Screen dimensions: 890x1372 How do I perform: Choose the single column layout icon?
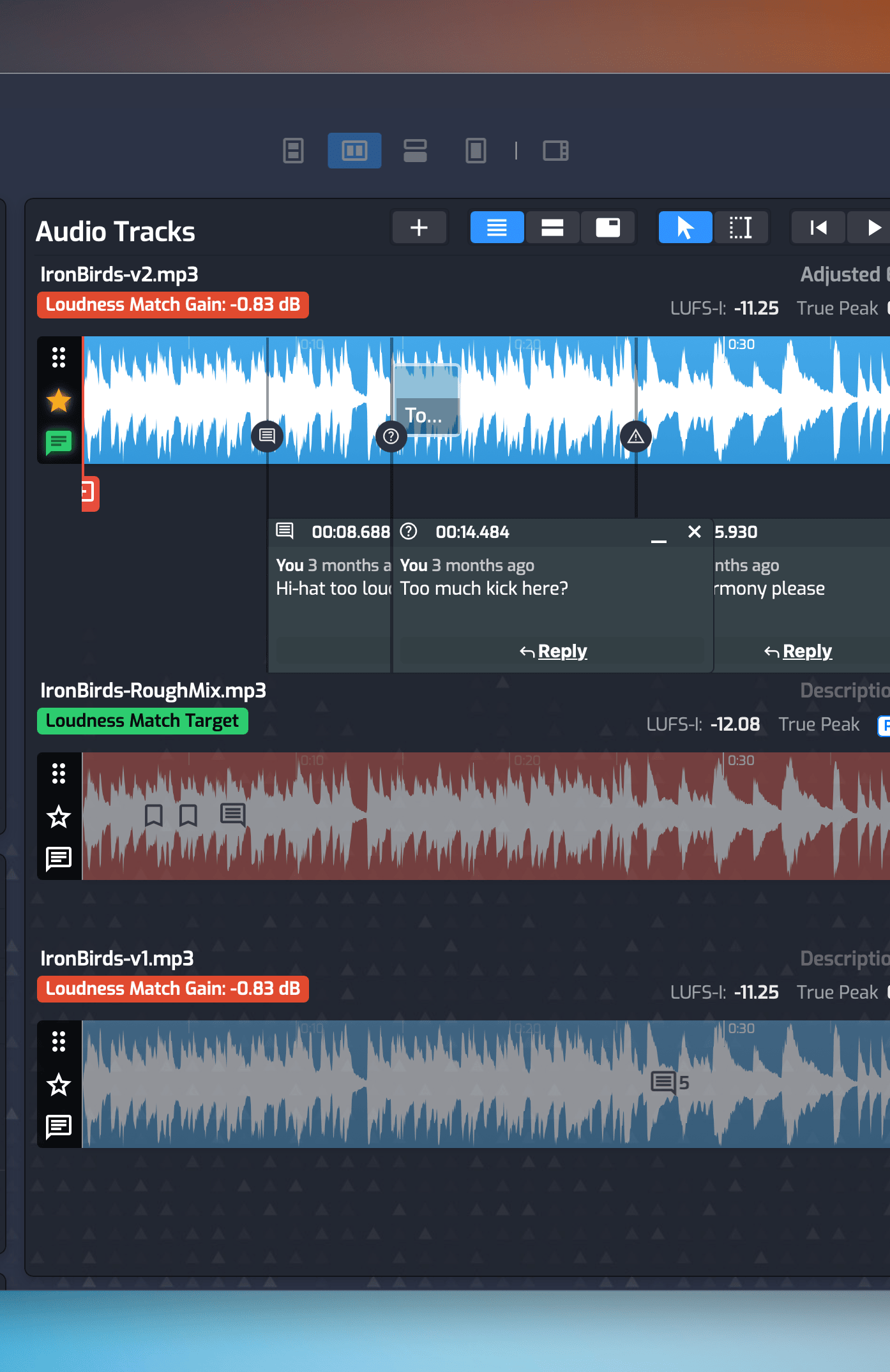tap(476, 151)
